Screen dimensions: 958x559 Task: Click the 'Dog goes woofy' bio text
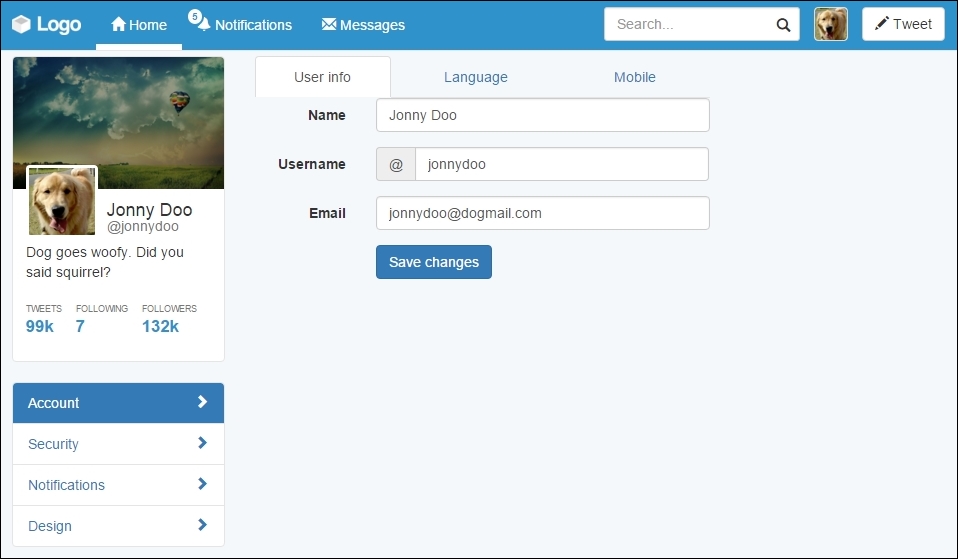click(x=104, y=262)
